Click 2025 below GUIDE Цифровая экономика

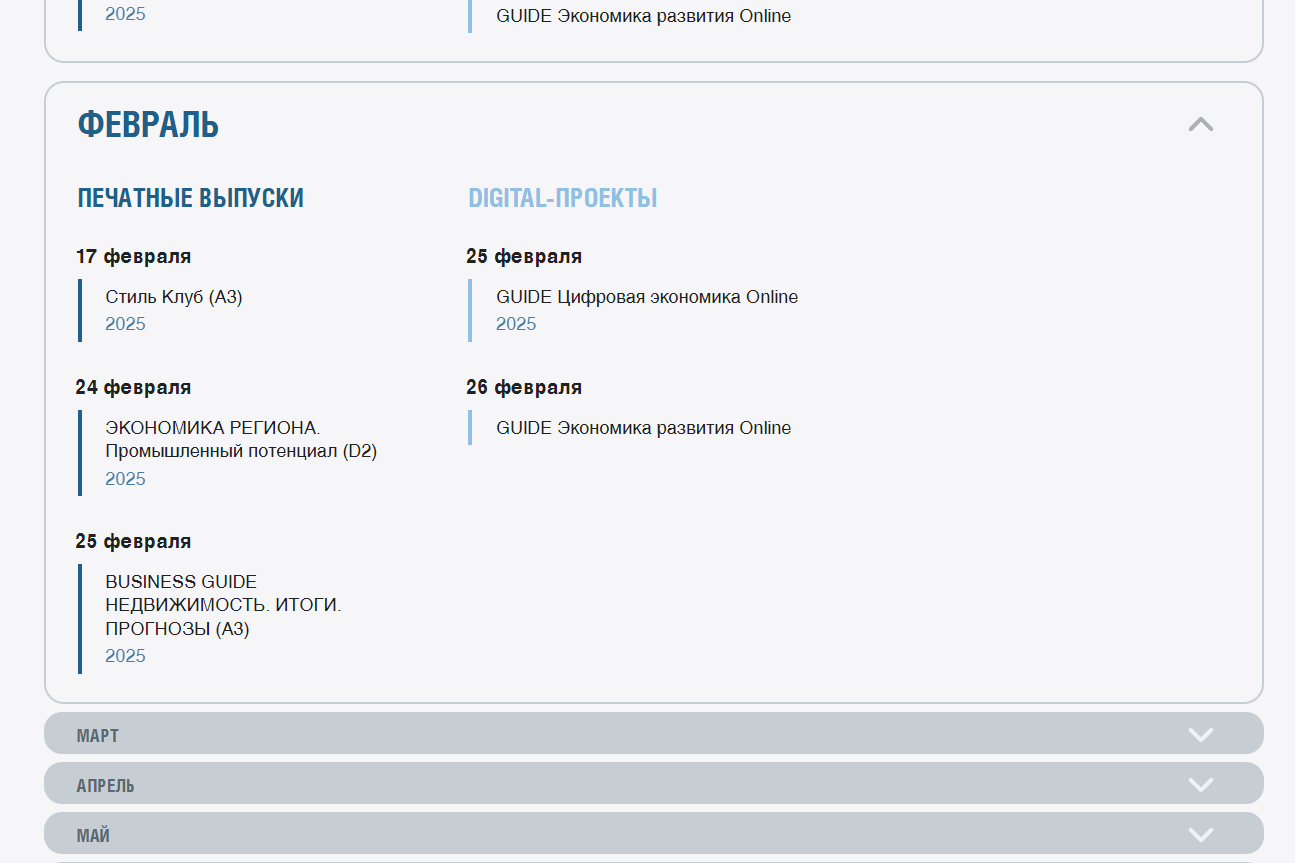coord(516,324)
